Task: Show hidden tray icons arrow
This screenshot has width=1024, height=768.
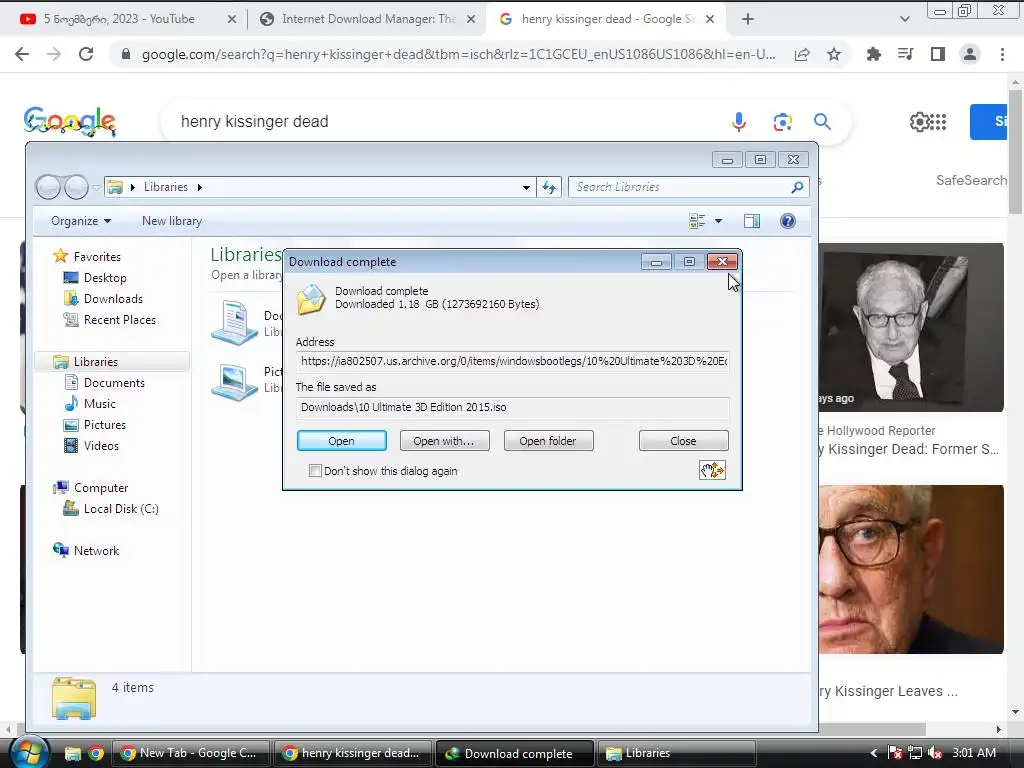Action: tap(874, 753)
